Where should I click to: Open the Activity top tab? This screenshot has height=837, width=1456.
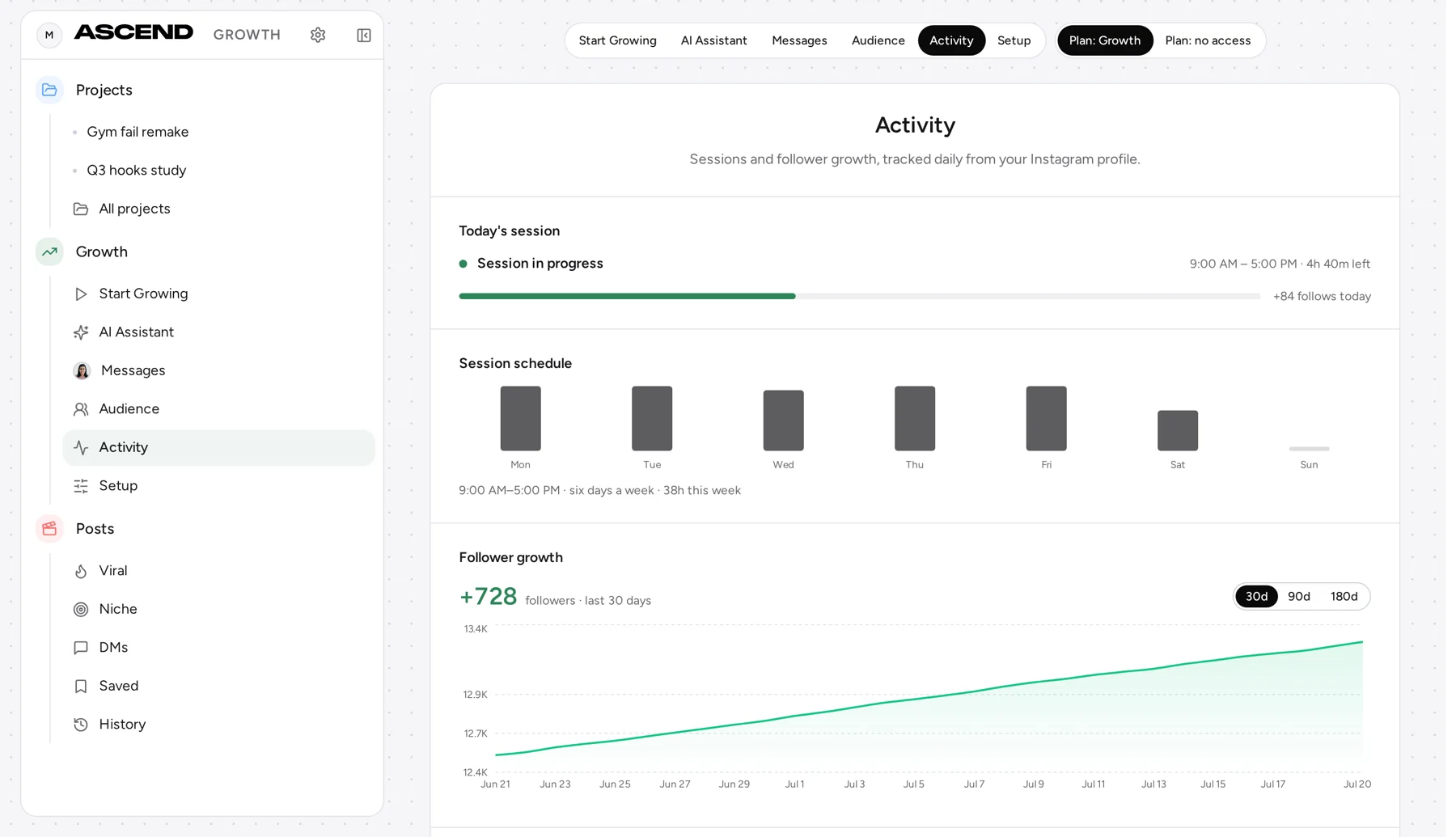951,40
